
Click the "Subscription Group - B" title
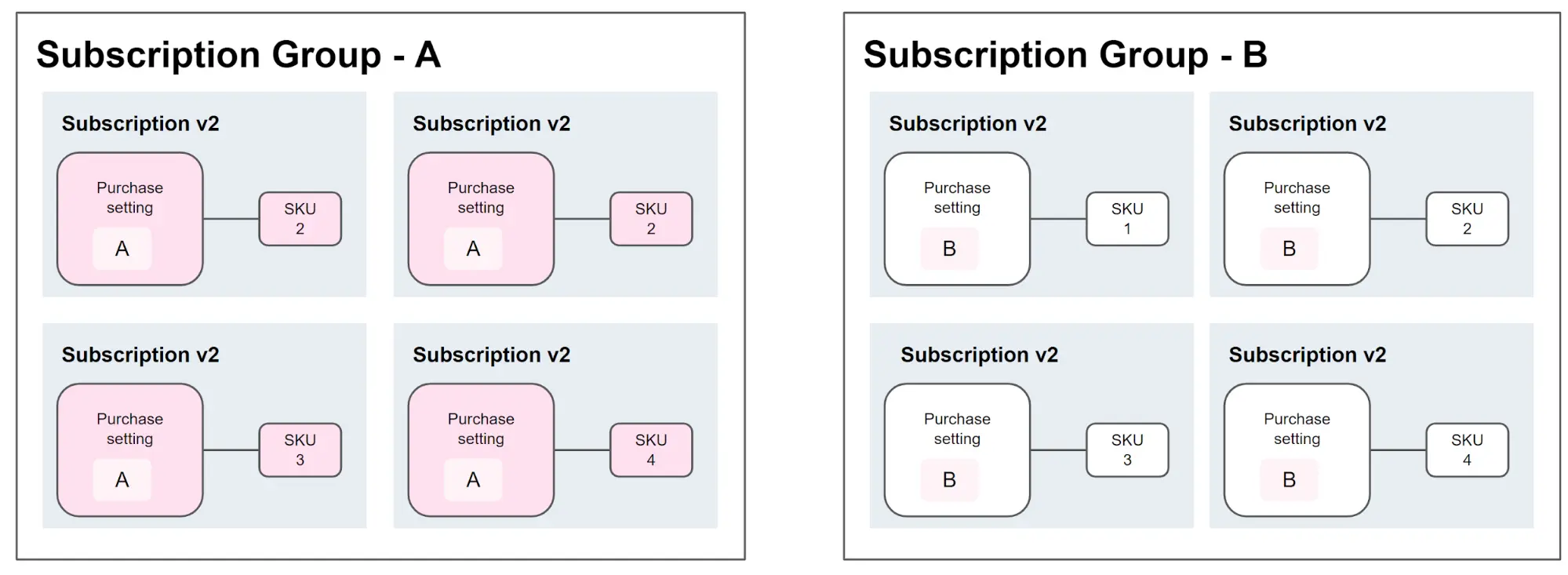point(1064,55)
